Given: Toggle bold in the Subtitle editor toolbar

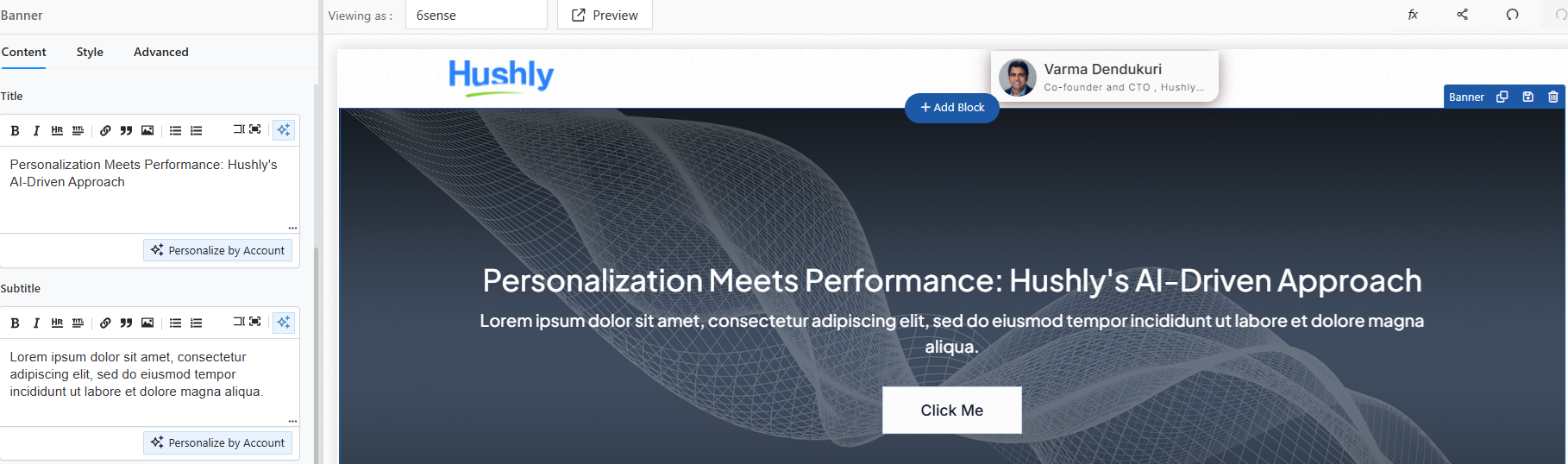Looking at the screenshot, I should [15, 323].
